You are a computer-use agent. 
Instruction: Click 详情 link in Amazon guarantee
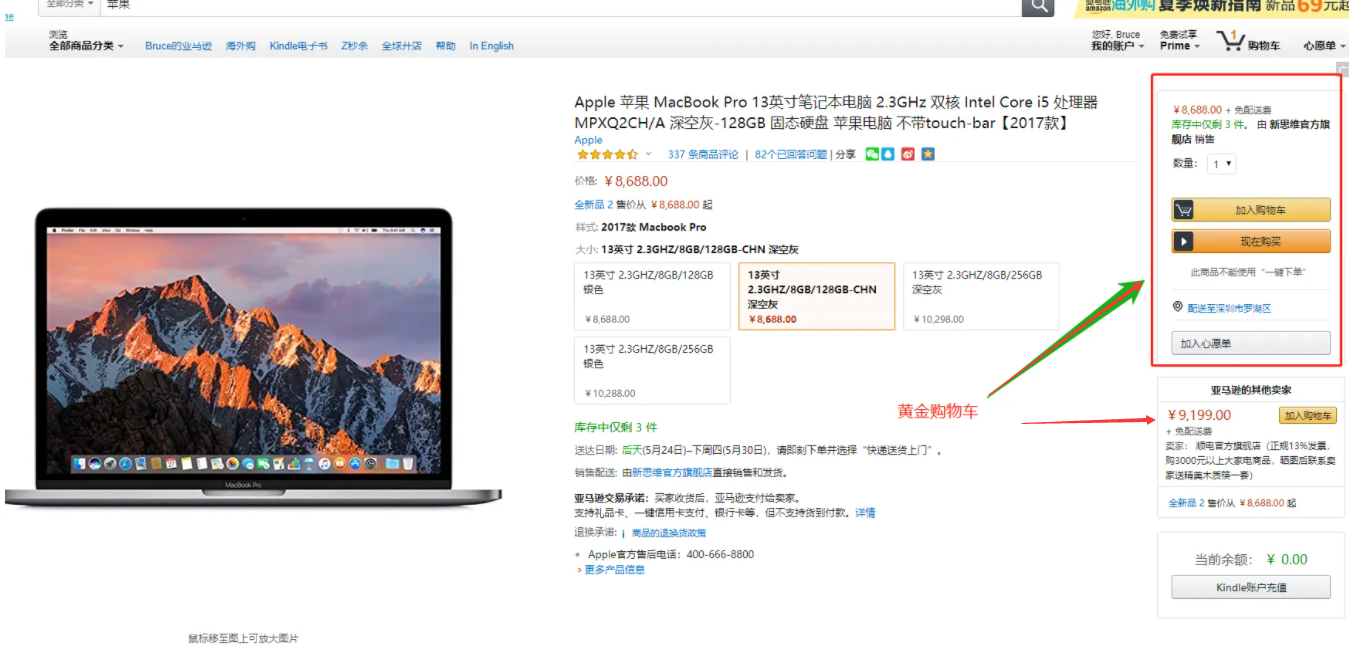865,512
